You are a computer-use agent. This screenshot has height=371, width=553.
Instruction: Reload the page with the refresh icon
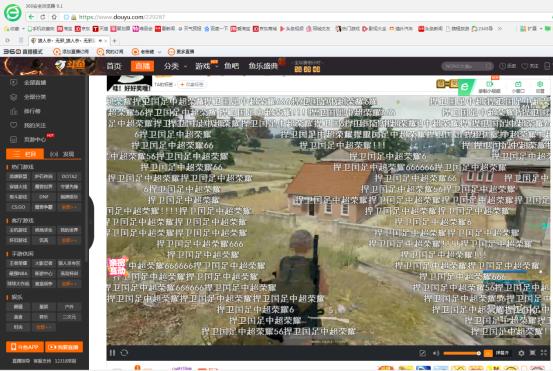tap(43, 17)
